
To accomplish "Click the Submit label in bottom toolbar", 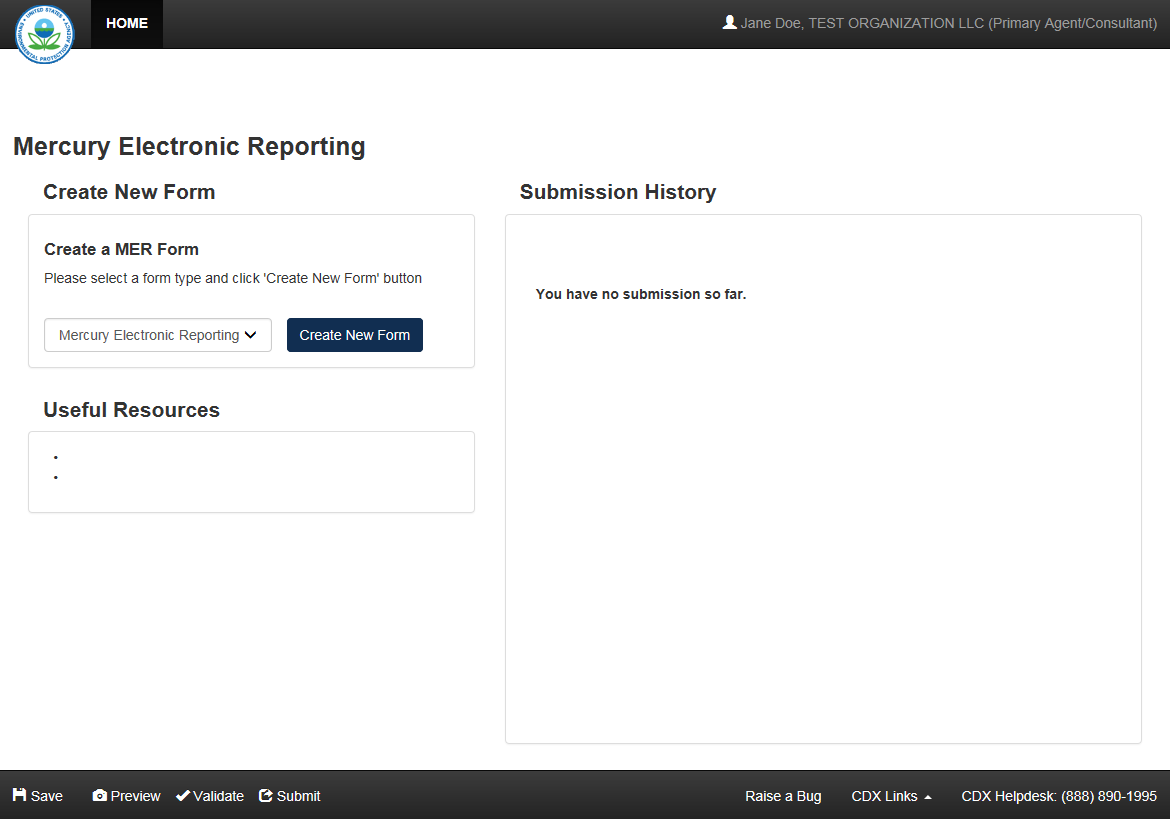I will tap(298, 796).
